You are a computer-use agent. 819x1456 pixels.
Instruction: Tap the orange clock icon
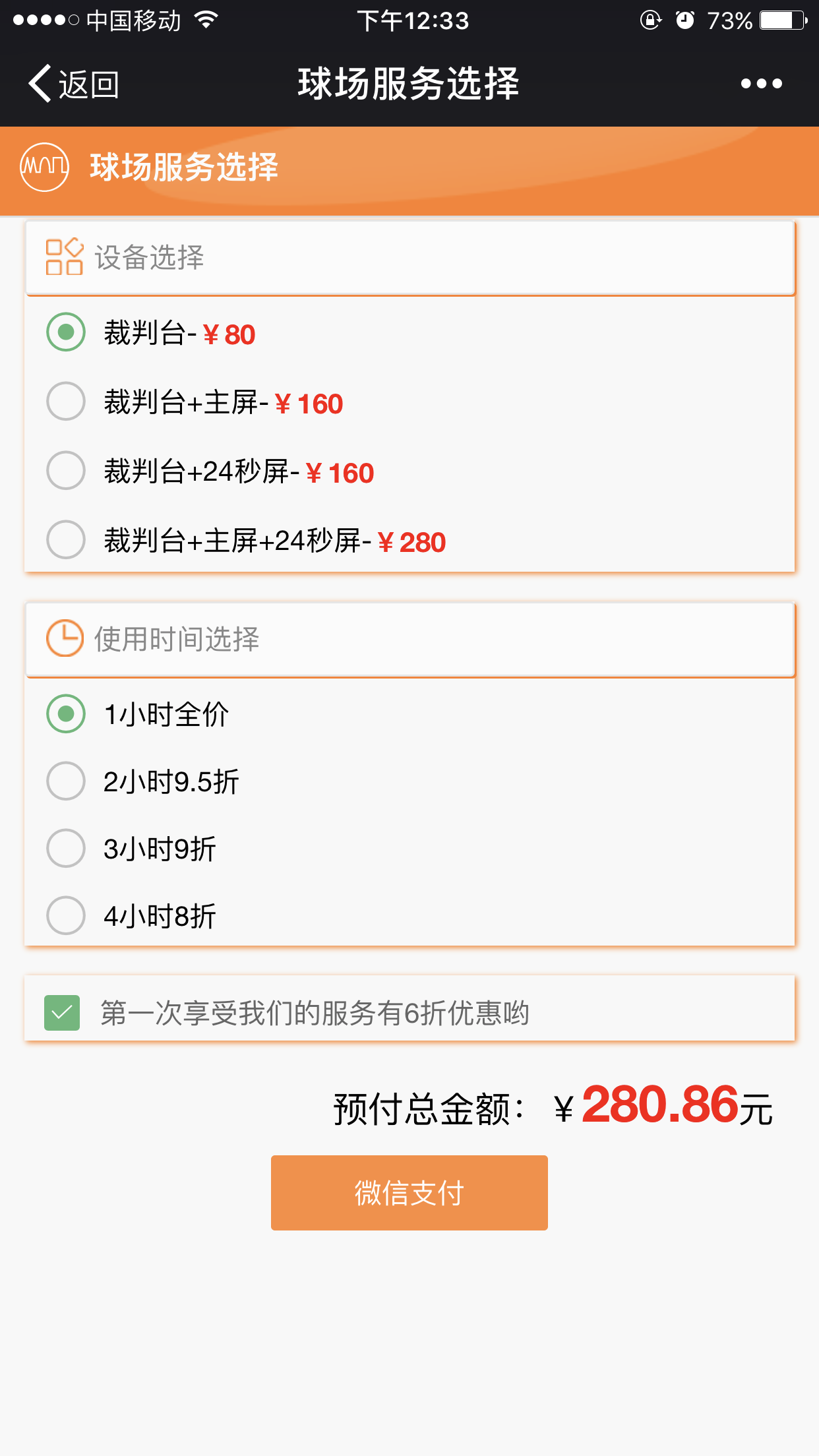coord(65,638)
